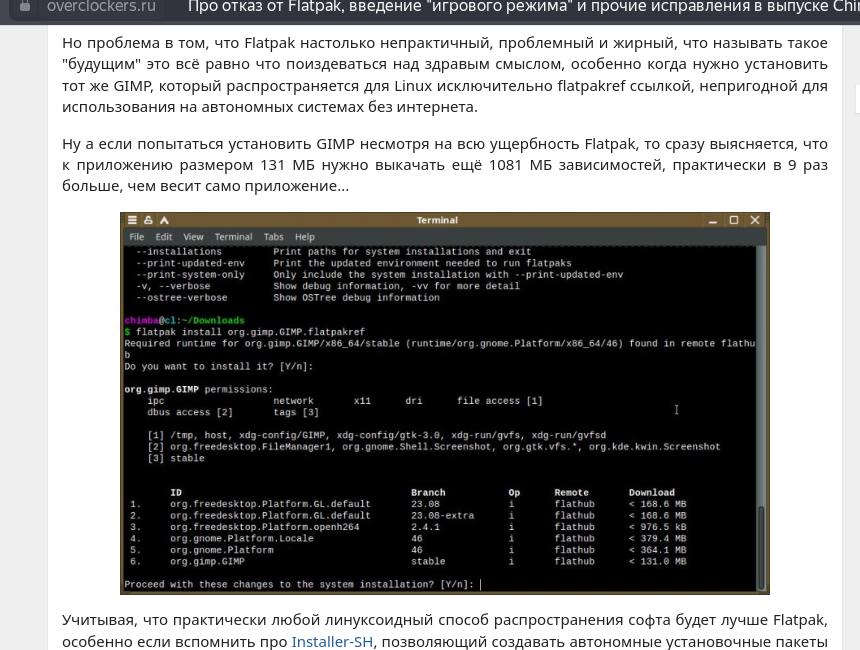This screenshot has width=860, height=650.
Task: Open the File menu in Terminal
Action: tap(137, 237)
